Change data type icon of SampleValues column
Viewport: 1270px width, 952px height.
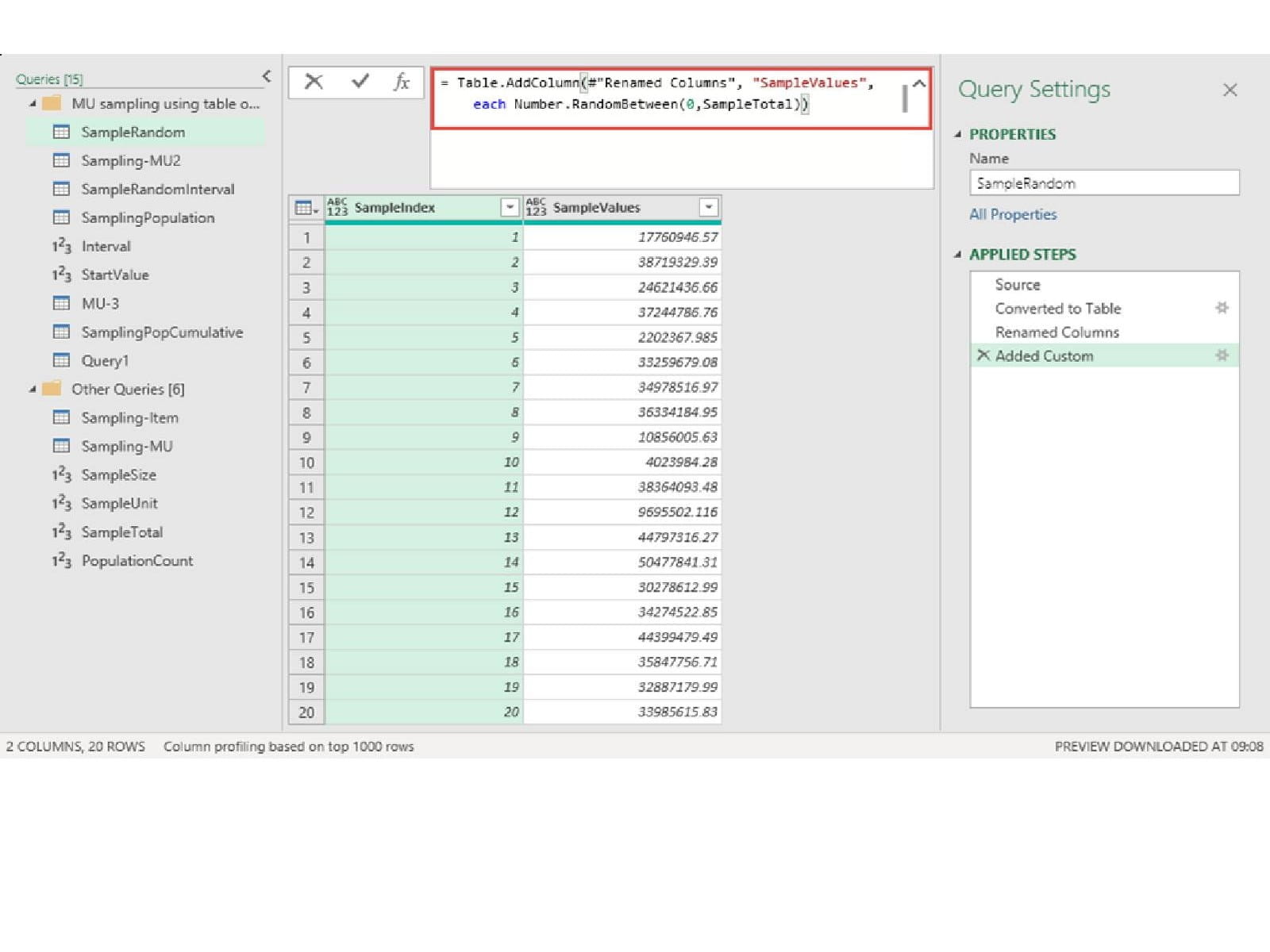(536, 208)
